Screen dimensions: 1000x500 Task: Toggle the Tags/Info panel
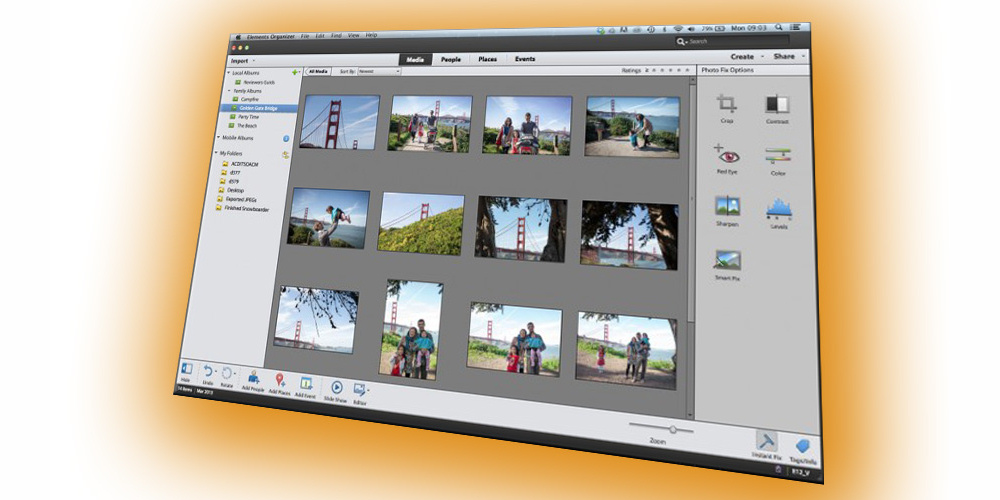coord(803,447)
